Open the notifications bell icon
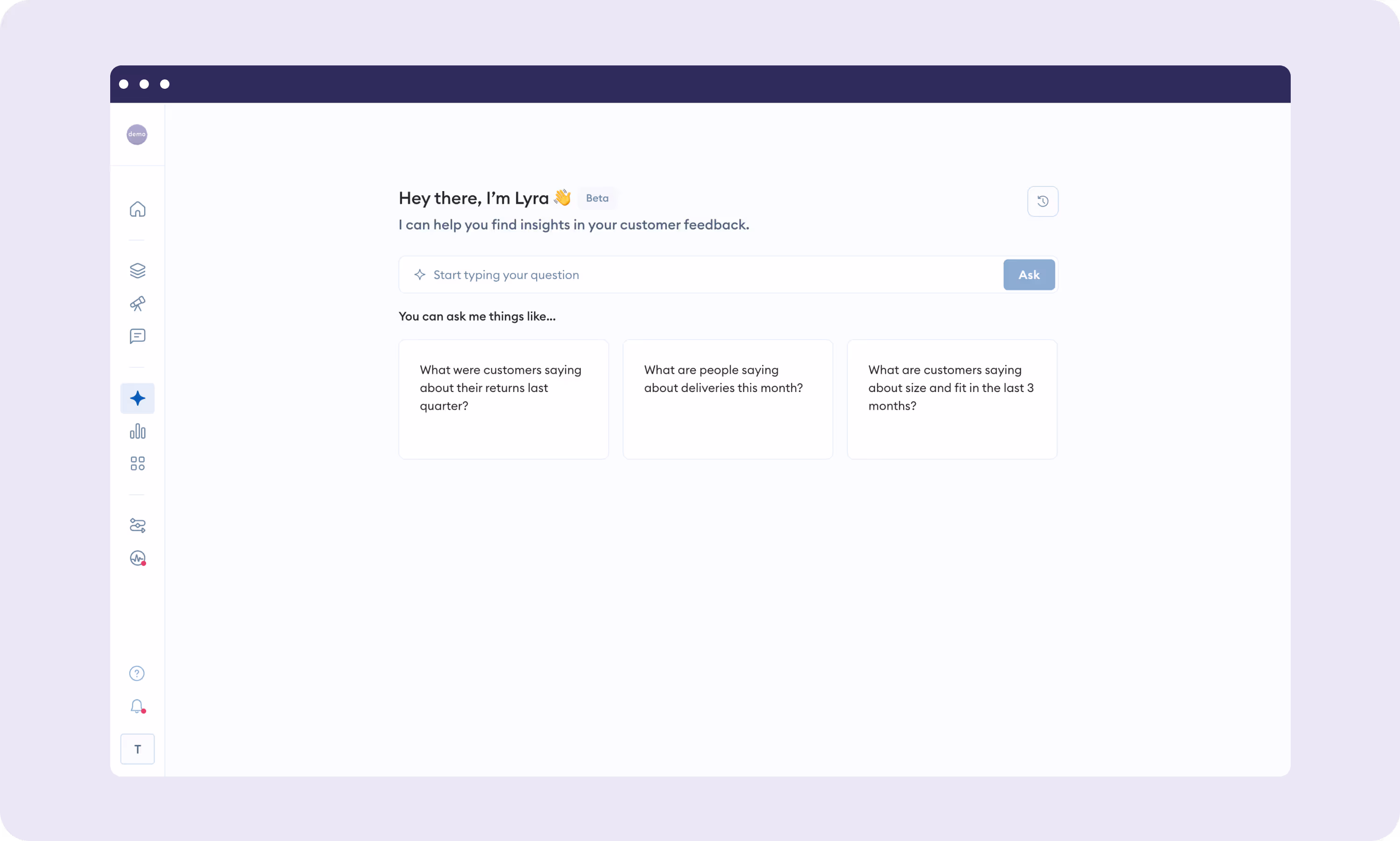 tap(137, 706)
